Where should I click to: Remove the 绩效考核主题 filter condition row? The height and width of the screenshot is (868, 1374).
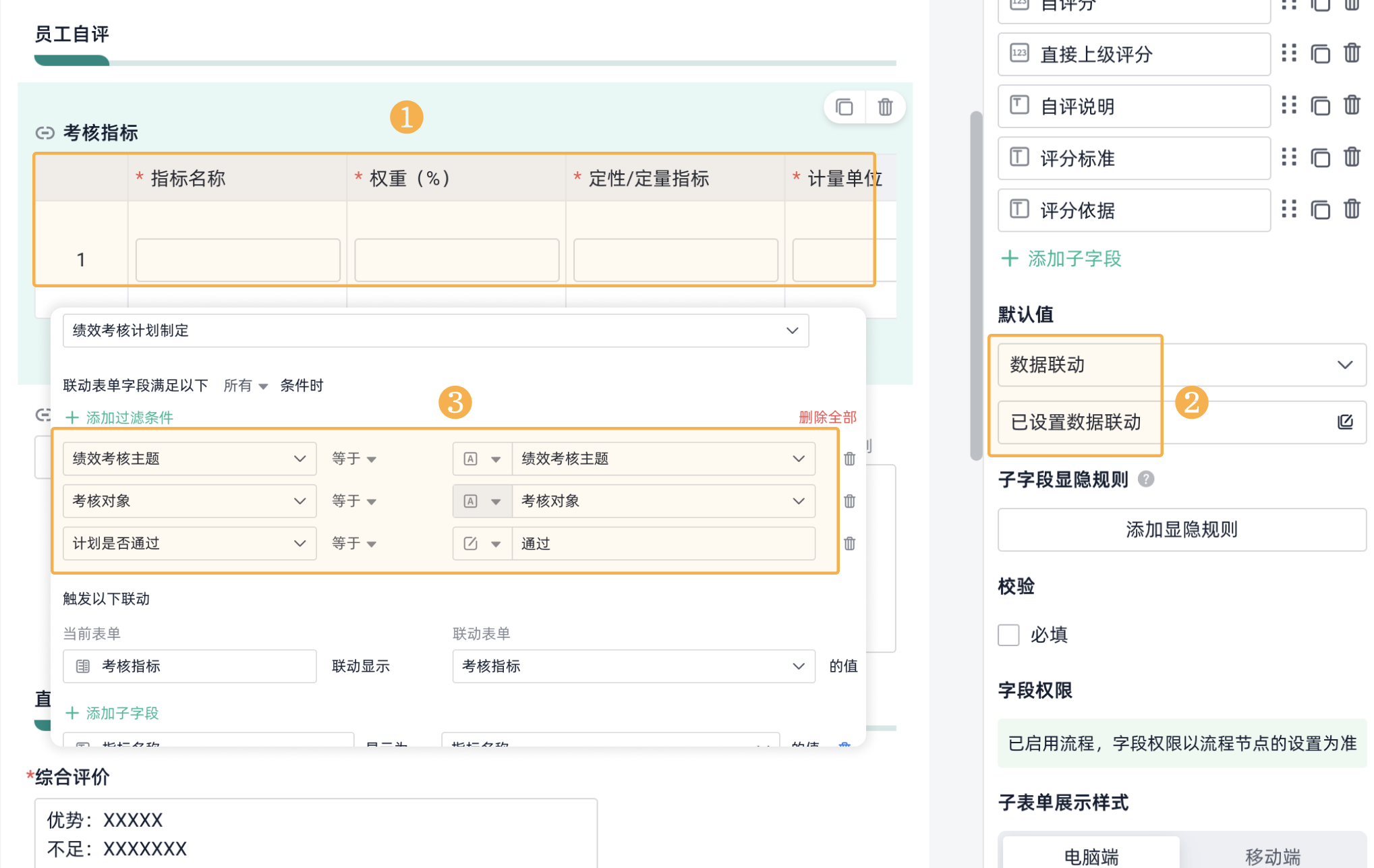coord(849,459)
